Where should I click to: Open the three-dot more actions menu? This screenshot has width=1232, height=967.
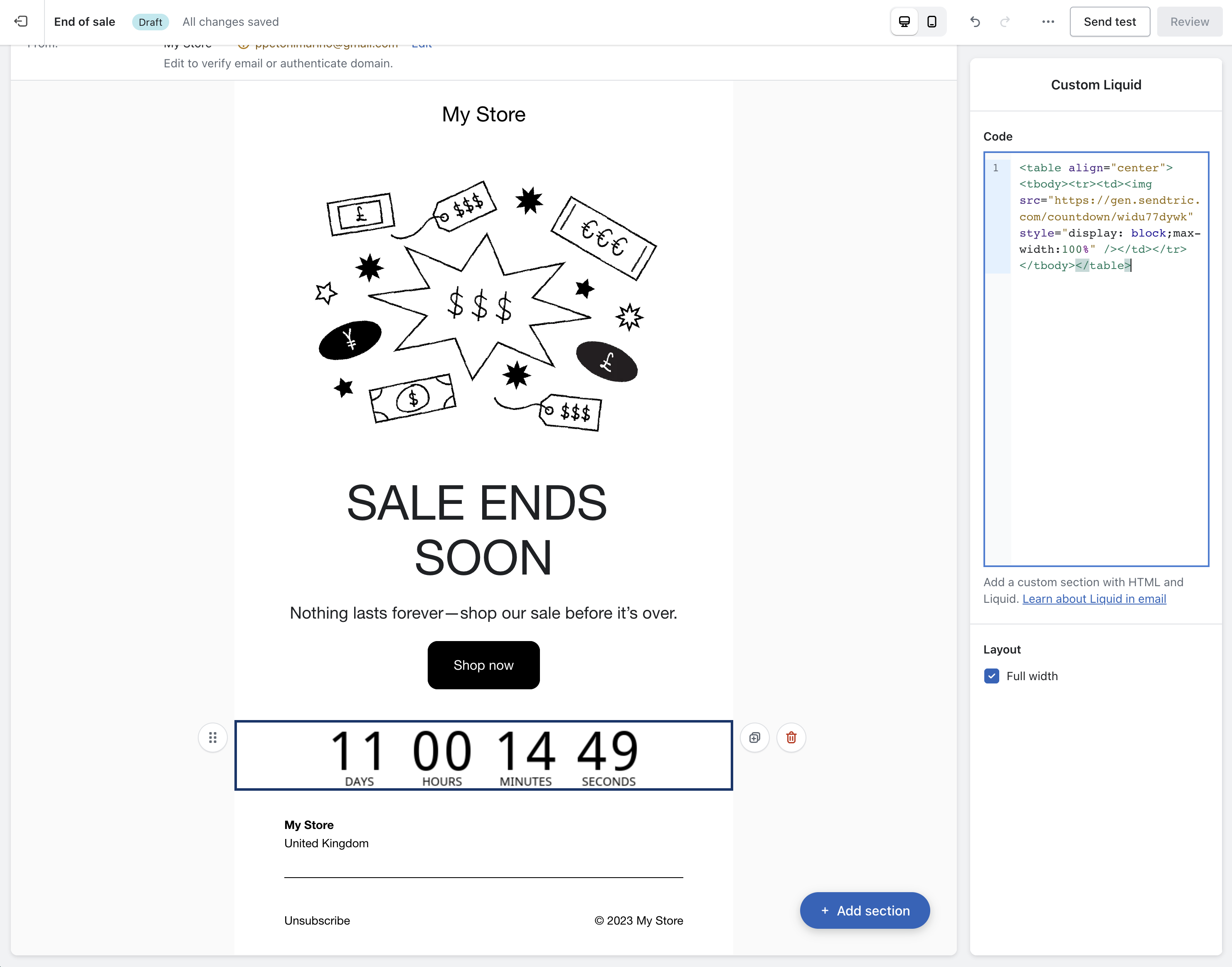coord(1047,22)
